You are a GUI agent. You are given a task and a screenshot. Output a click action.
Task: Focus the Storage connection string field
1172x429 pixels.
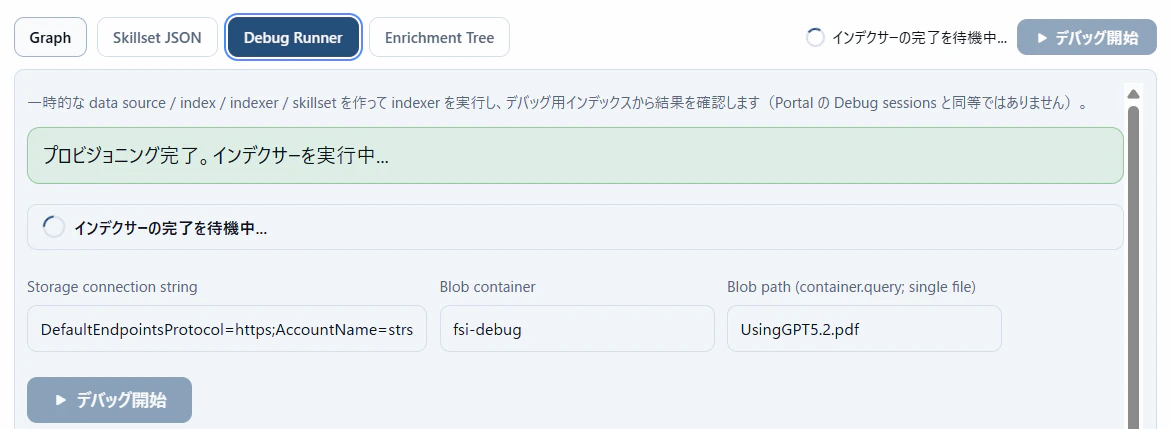tap(227, 329)
